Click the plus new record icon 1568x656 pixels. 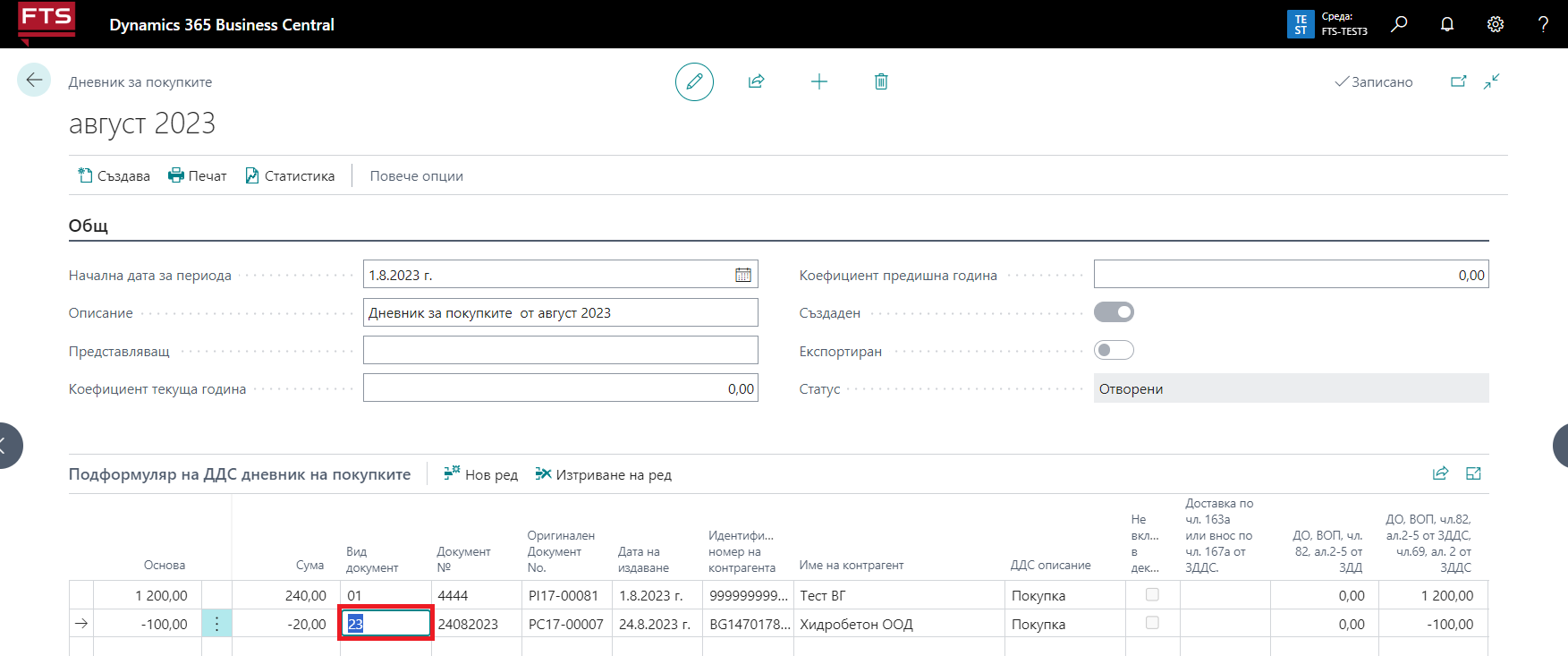click(x=819, y=81)
